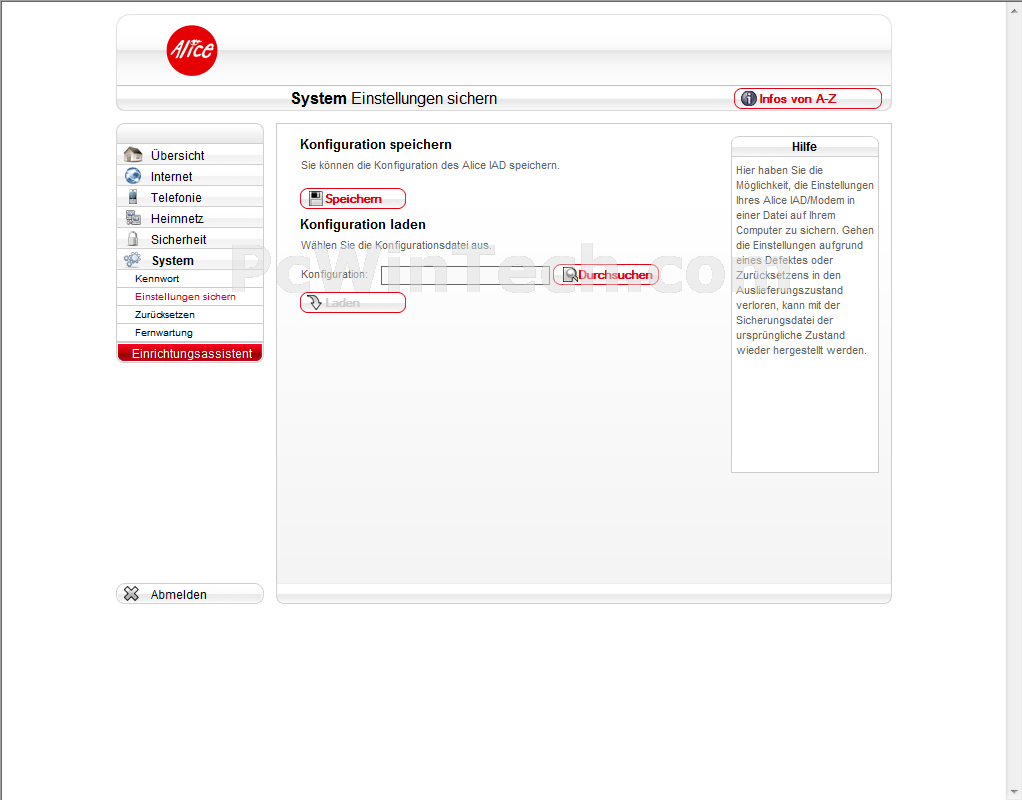Open the Zurücksetzen submenu item
The height and width of the screenshot is (800, 1022).
pos(165,315)
